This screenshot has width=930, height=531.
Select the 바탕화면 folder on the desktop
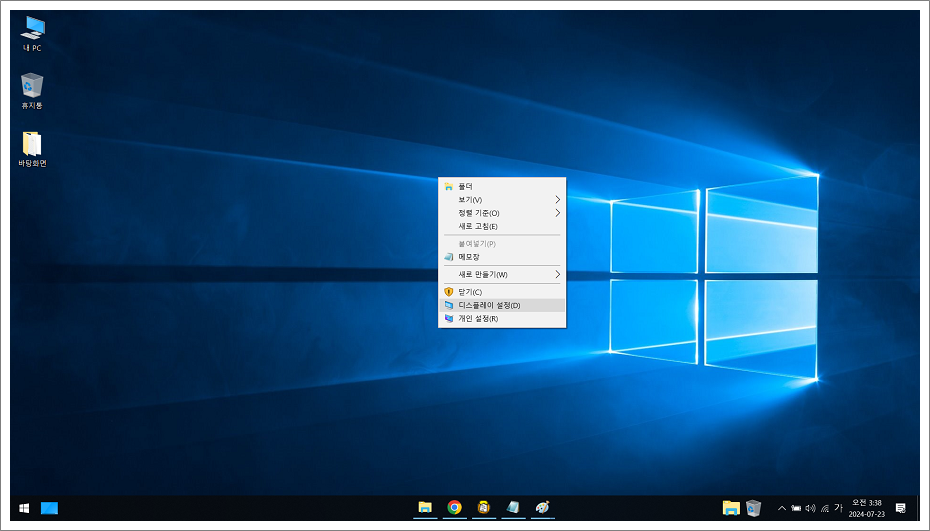[x=32, y=149]
